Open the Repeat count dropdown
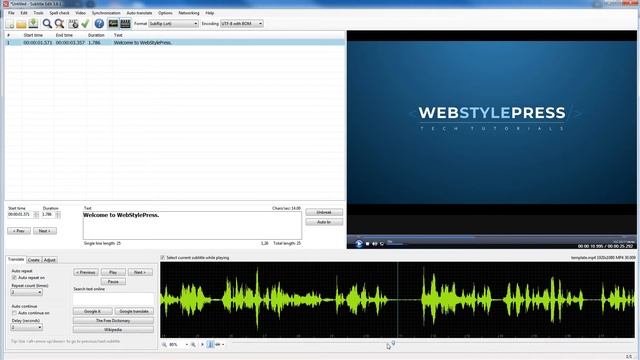 pos(27,292)
